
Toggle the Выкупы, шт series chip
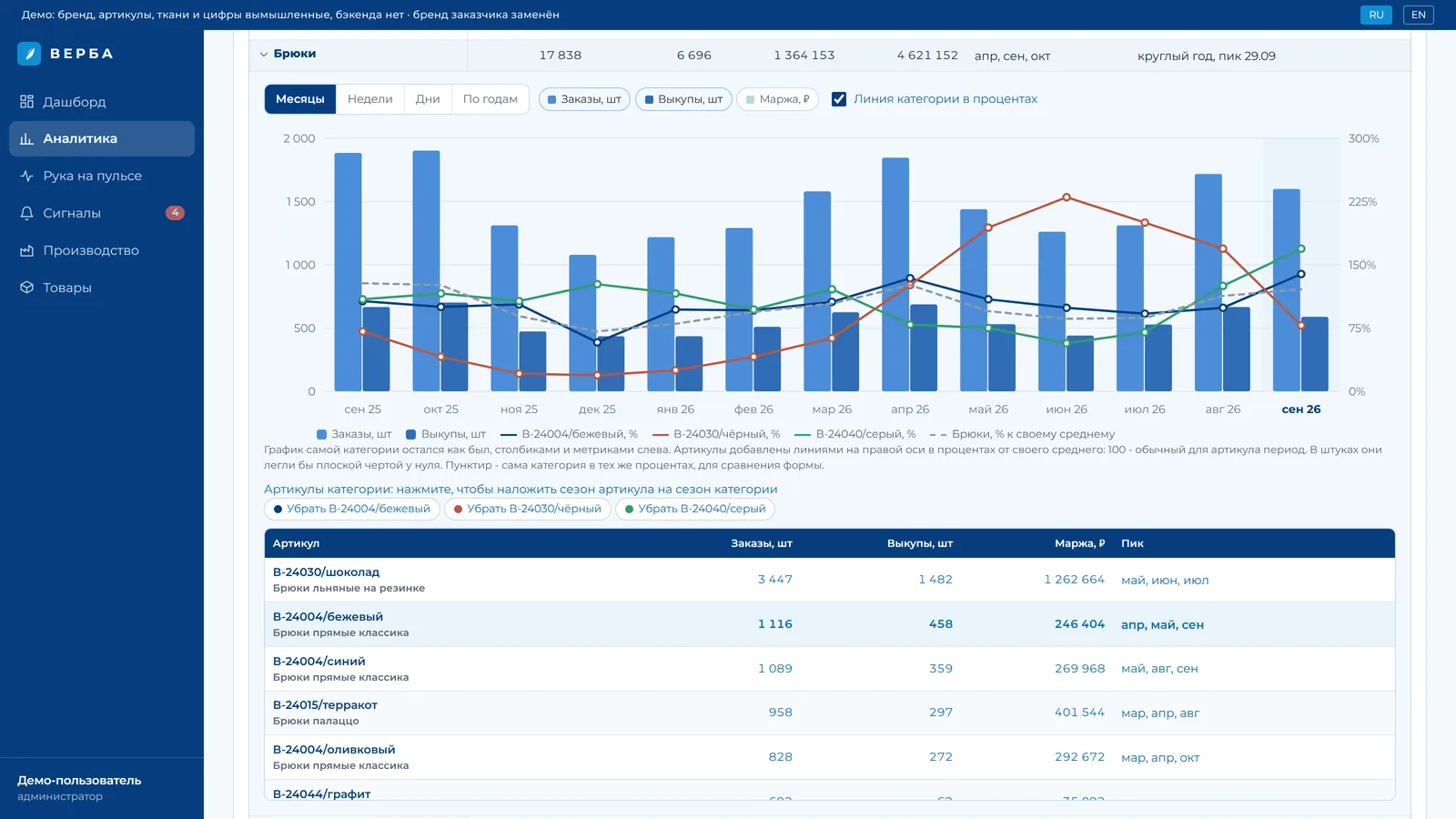pyautogui.click(x=683, y=99)
